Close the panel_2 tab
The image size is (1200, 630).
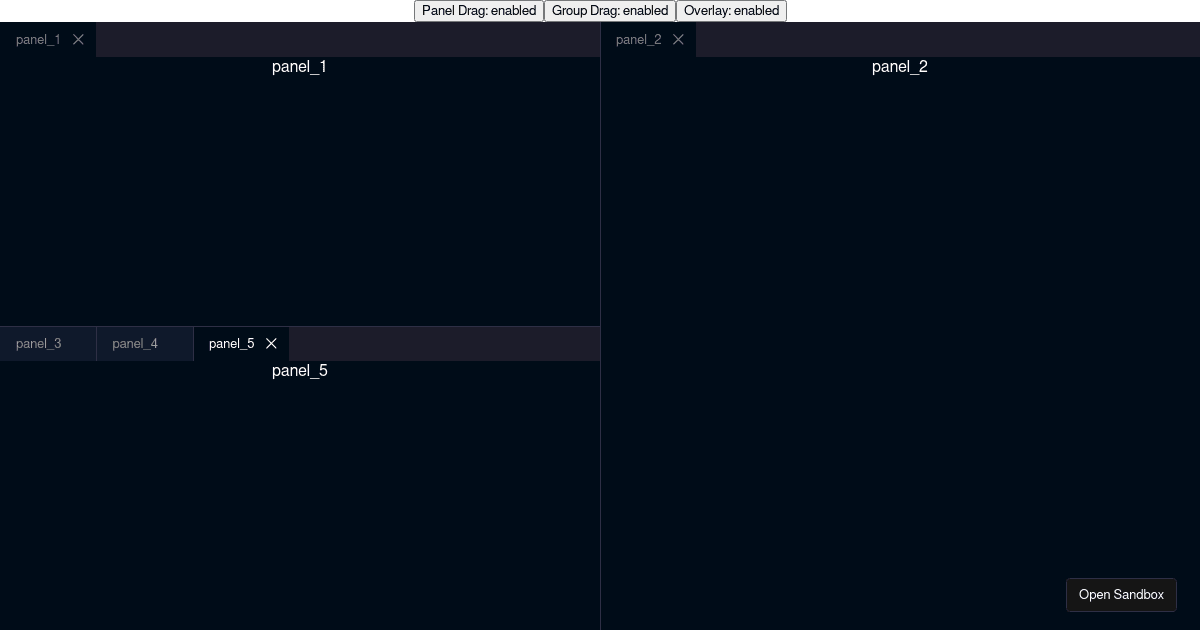(678, 40)
